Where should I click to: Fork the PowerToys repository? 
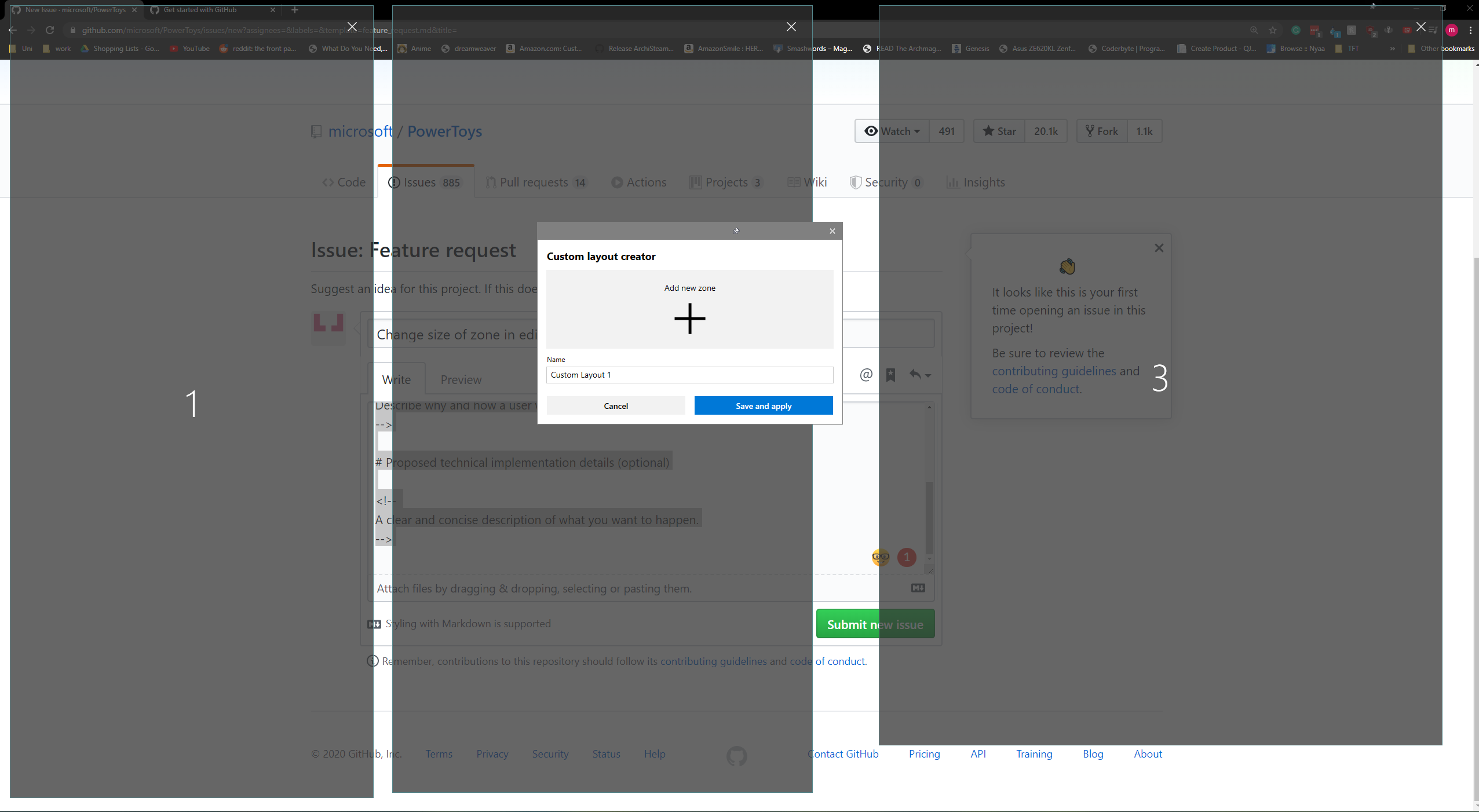click(x=1102, y=131)
